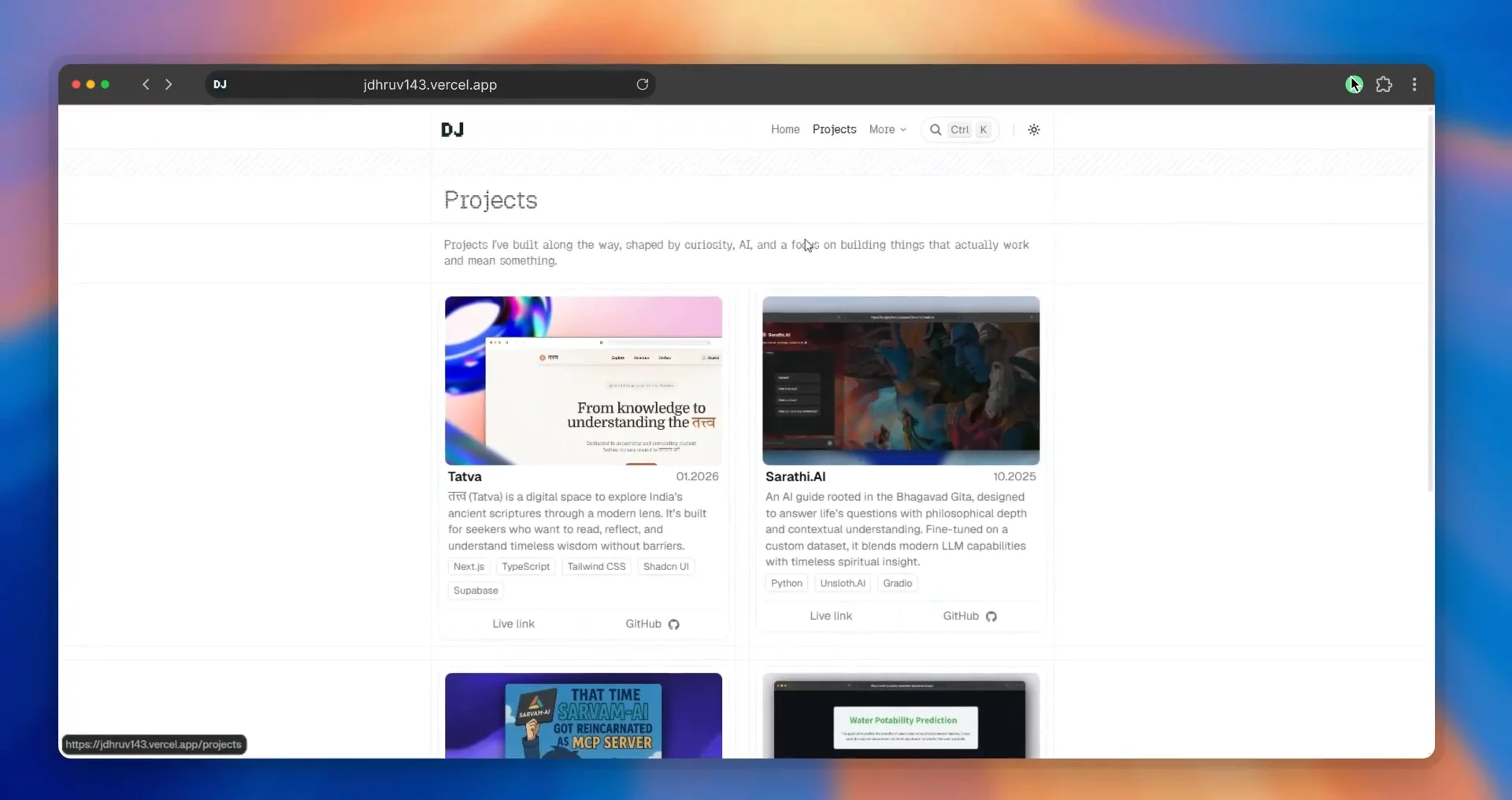This screenshot has width=1512, height=800.
Task: Click the DJ site logo
Action: (x=452, y=130)
